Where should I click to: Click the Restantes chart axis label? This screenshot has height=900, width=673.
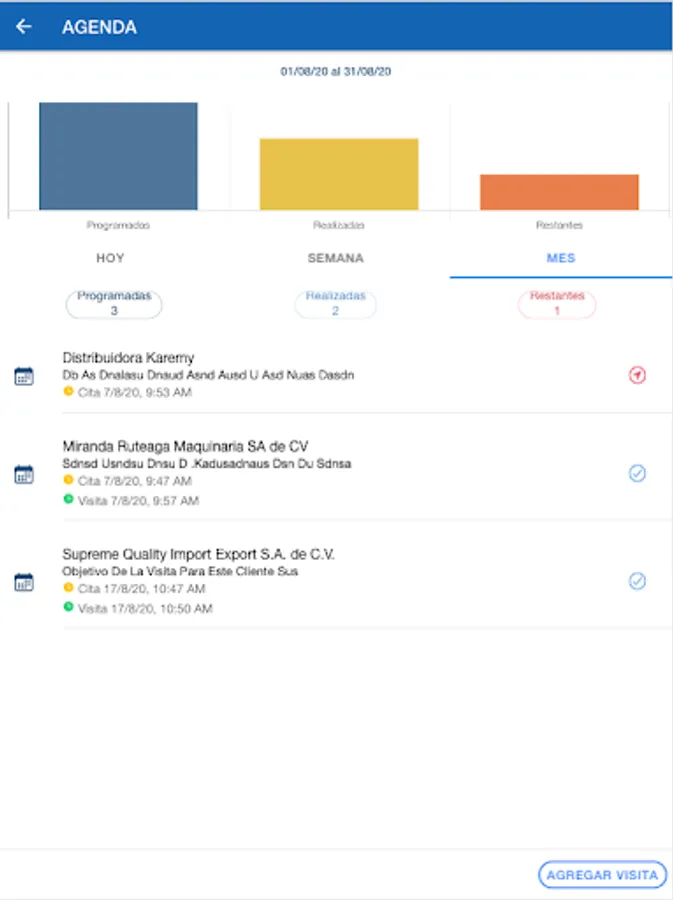559,225
